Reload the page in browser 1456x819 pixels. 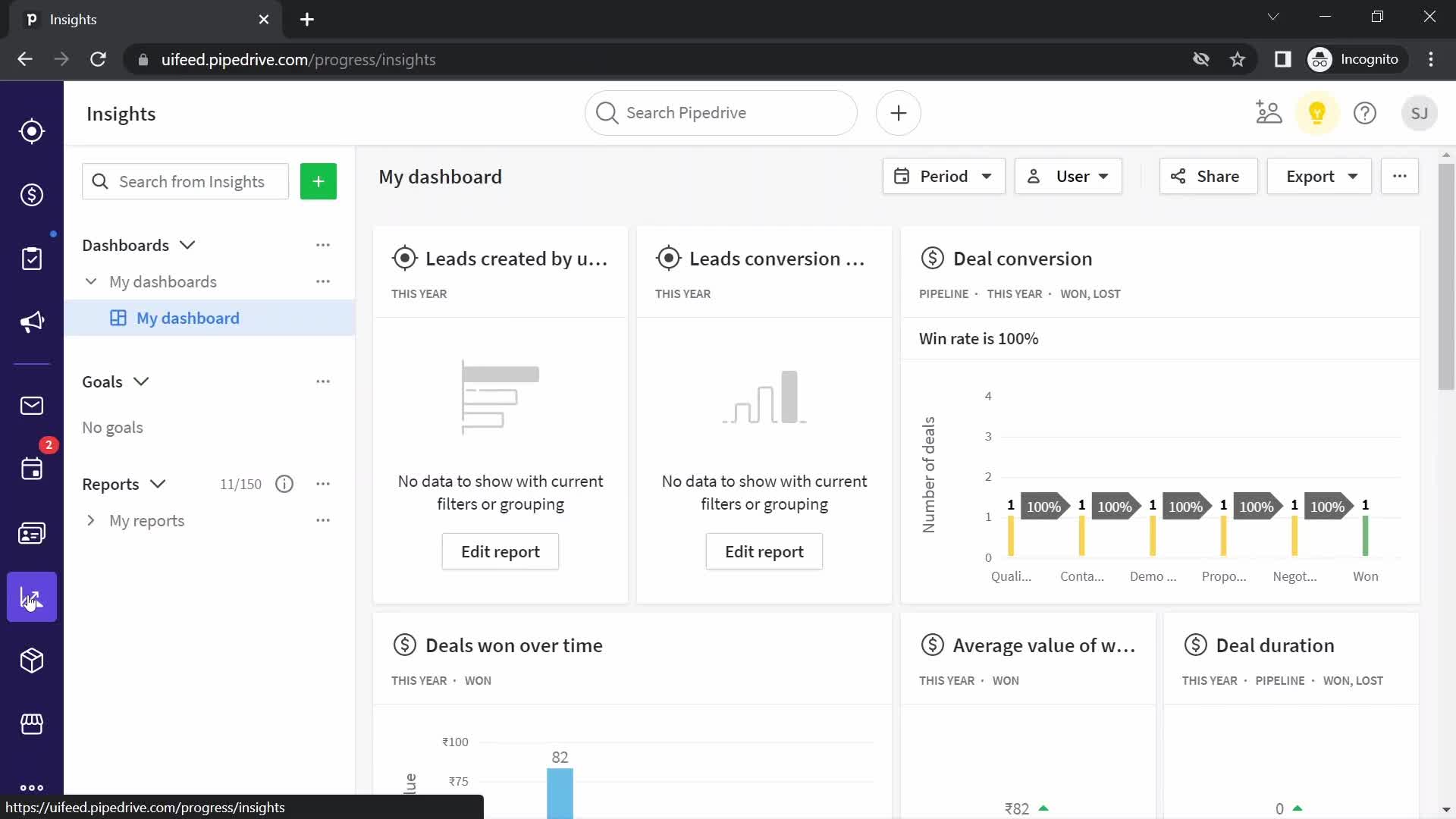[98, 59]
